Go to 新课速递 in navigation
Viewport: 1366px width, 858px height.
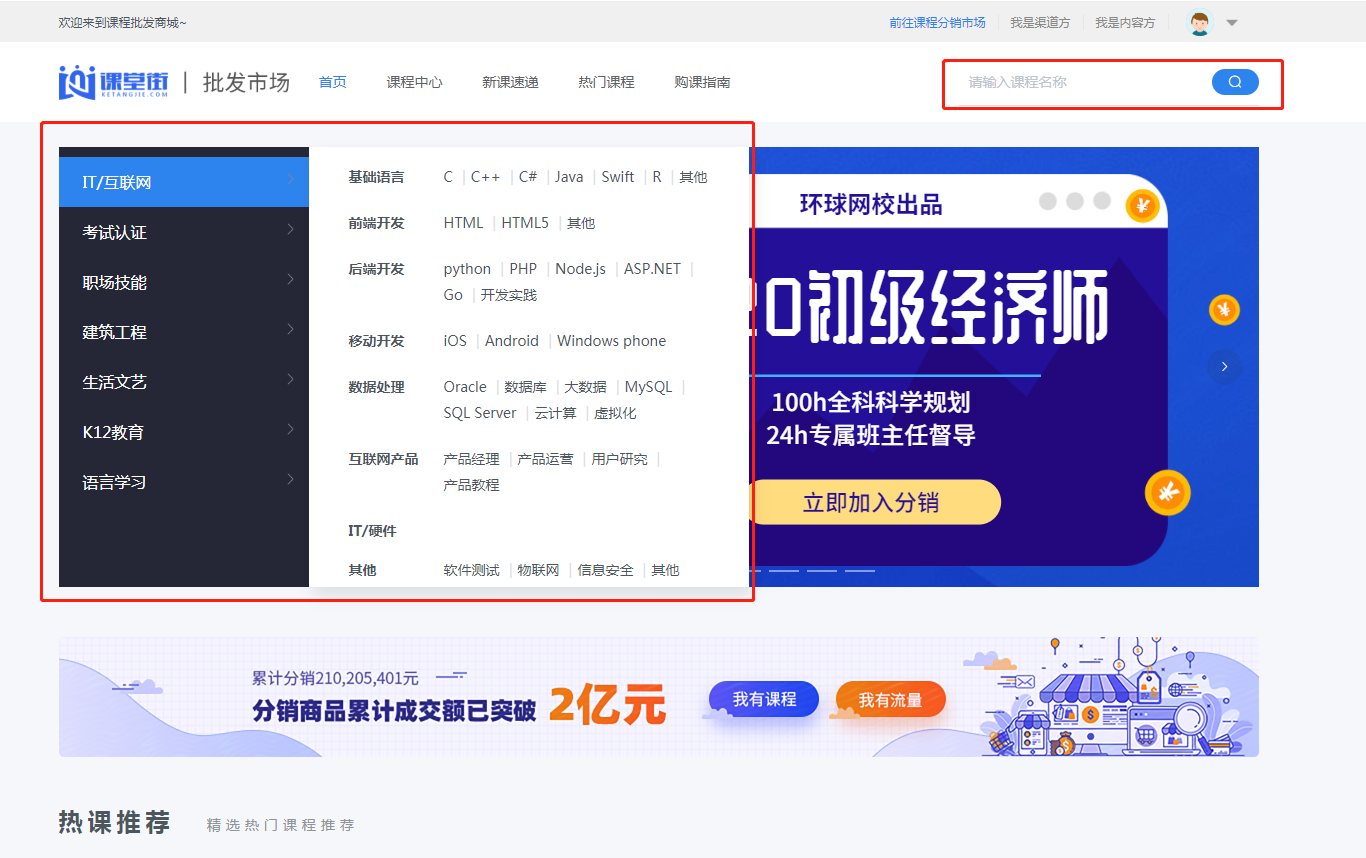[x=510, y=82]
